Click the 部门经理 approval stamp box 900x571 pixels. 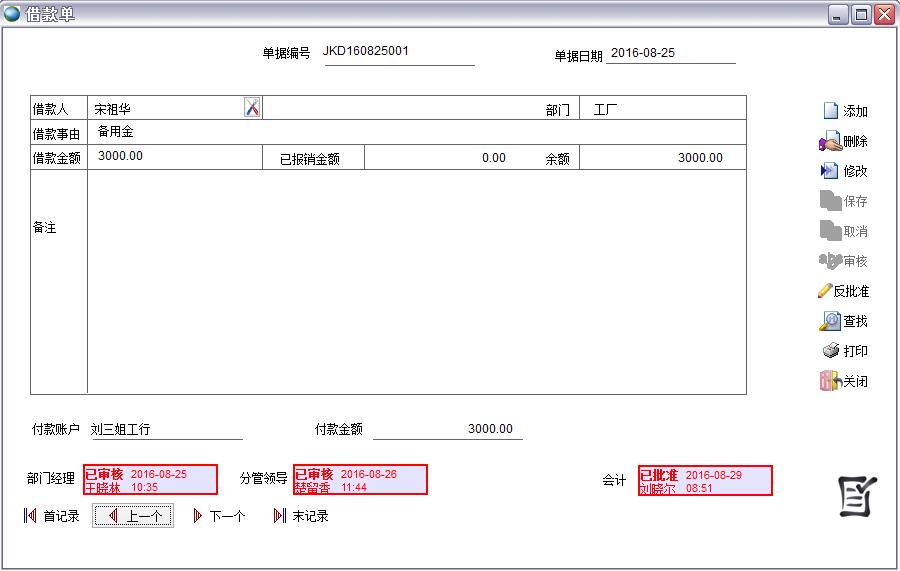click(x=150, y=480)
